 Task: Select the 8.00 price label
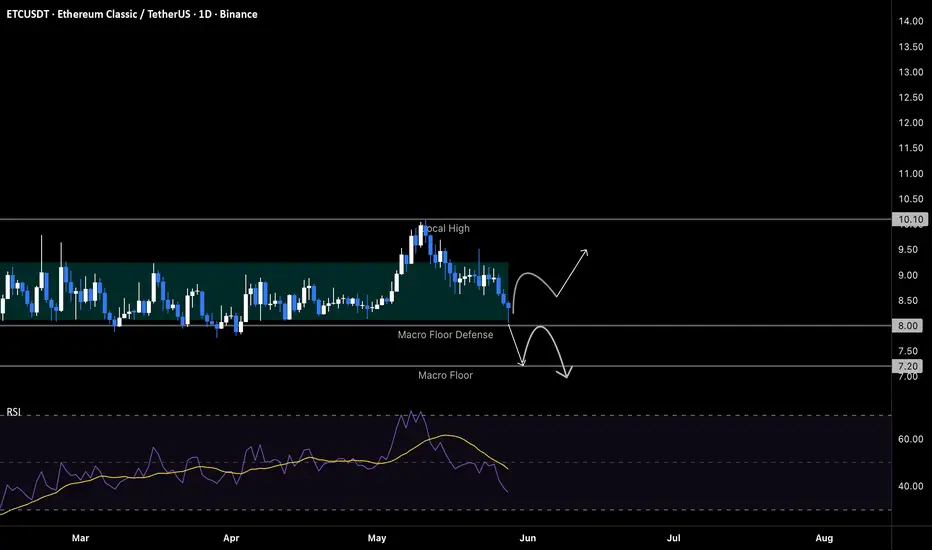click(908, 325)
